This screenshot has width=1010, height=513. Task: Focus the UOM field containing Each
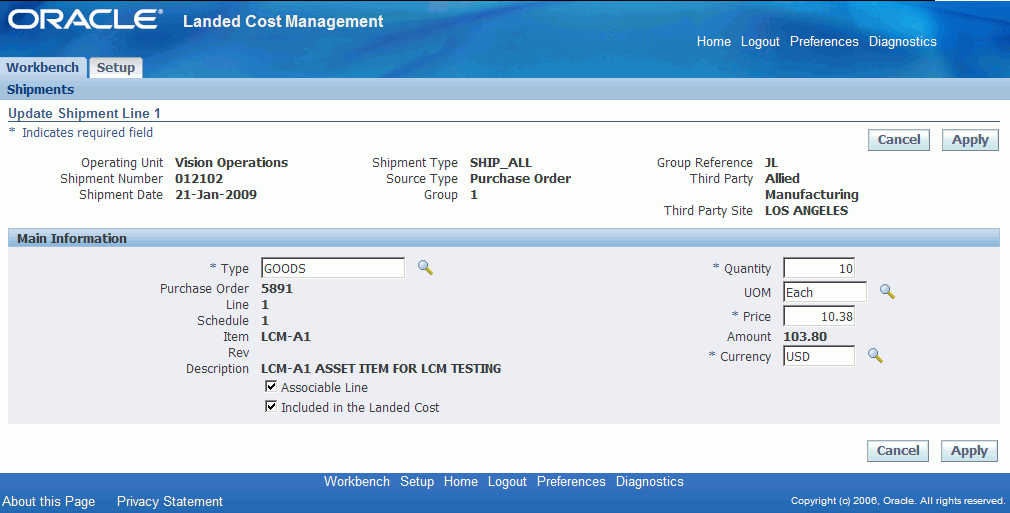point(825,292)
